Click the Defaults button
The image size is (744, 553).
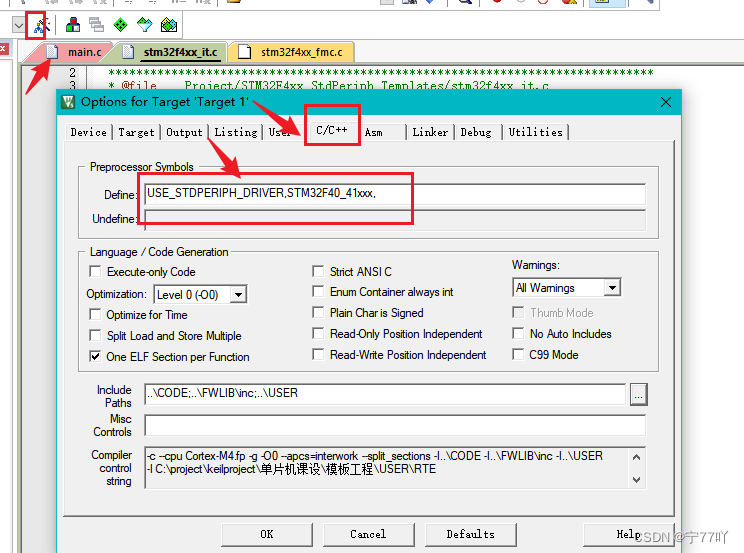pos(471,534)
